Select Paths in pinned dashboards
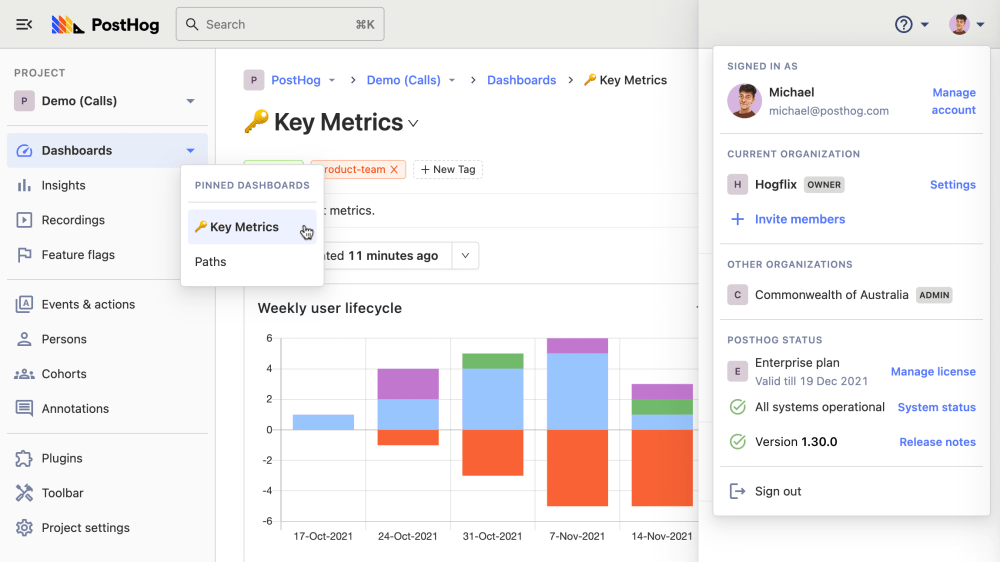Image resolution: width=1000 pixels, height=562 pixels. point(252,262)
